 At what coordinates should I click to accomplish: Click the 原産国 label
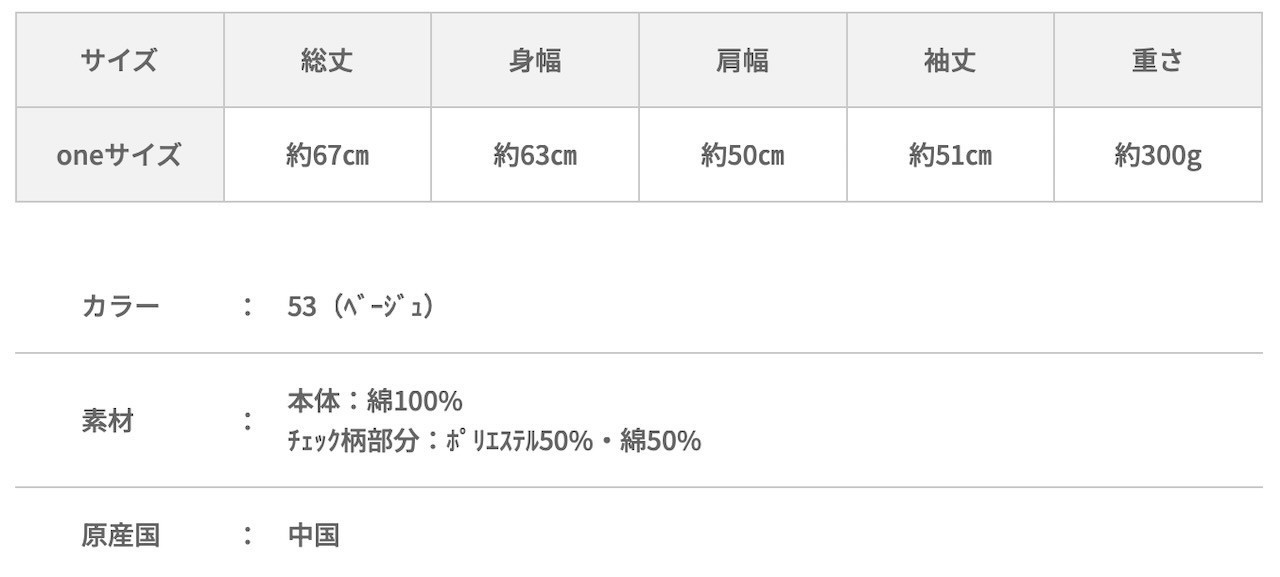tap(120, 535)
